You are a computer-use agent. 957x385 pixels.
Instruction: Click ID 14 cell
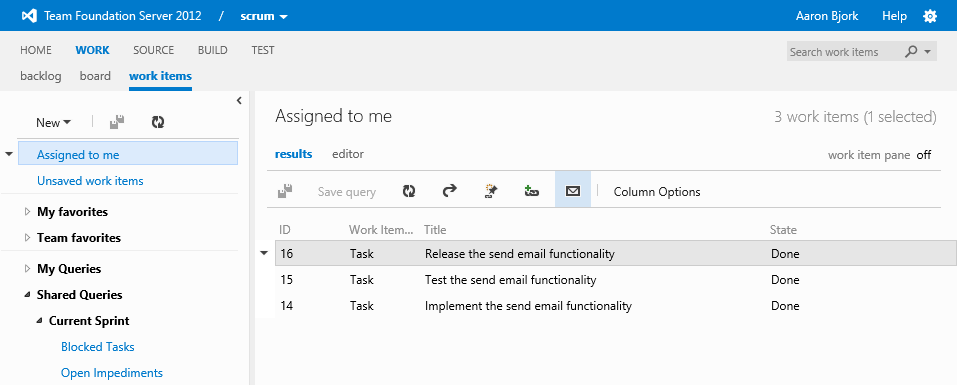pyautogui.click(x=286, y=306)
